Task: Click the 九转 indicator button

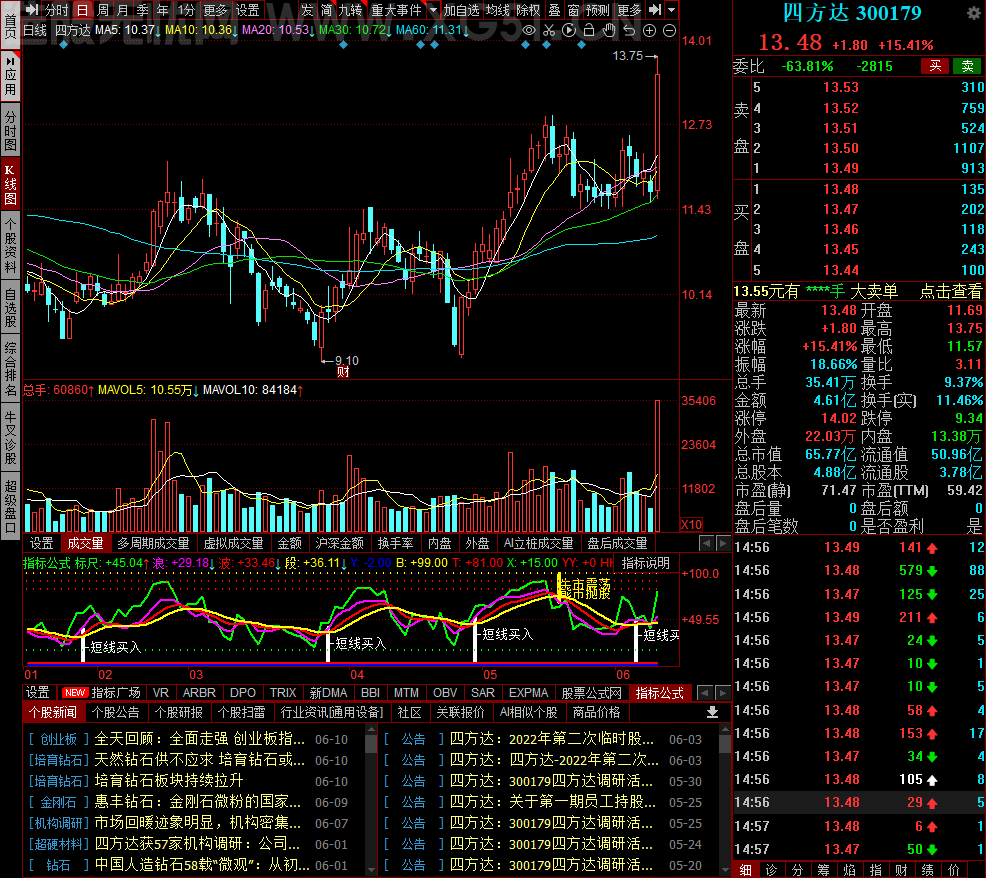Action: (350, 10)
